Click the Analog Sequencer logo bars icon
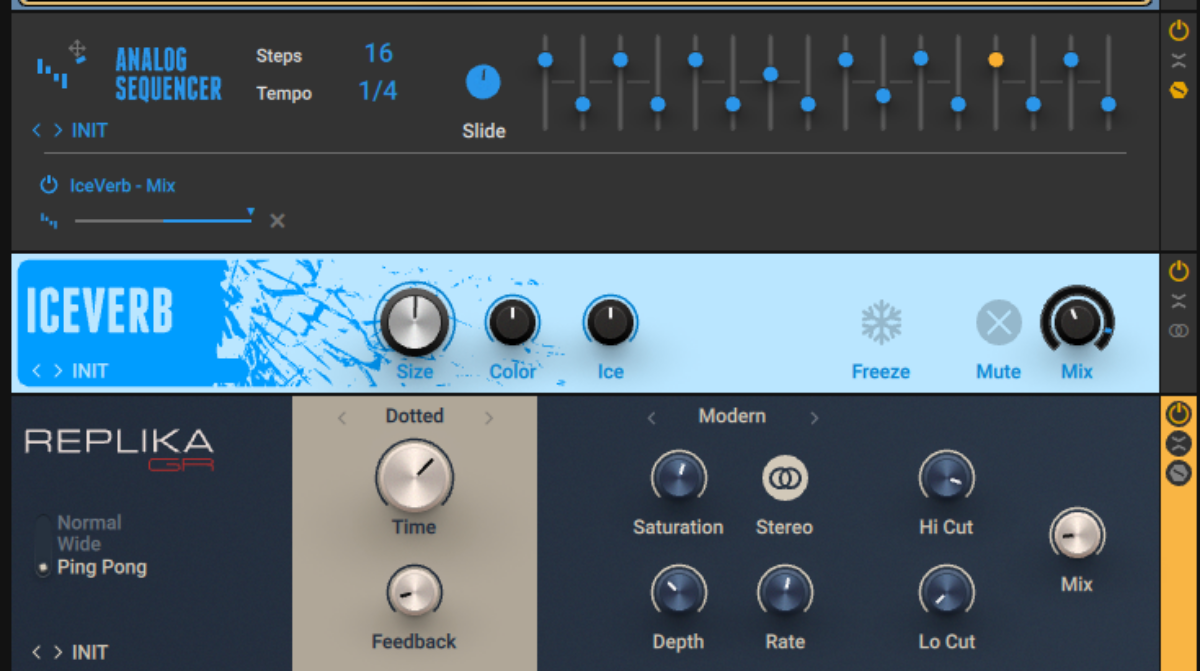This screenshot has width=1200, height=671. tap(51, 72)
